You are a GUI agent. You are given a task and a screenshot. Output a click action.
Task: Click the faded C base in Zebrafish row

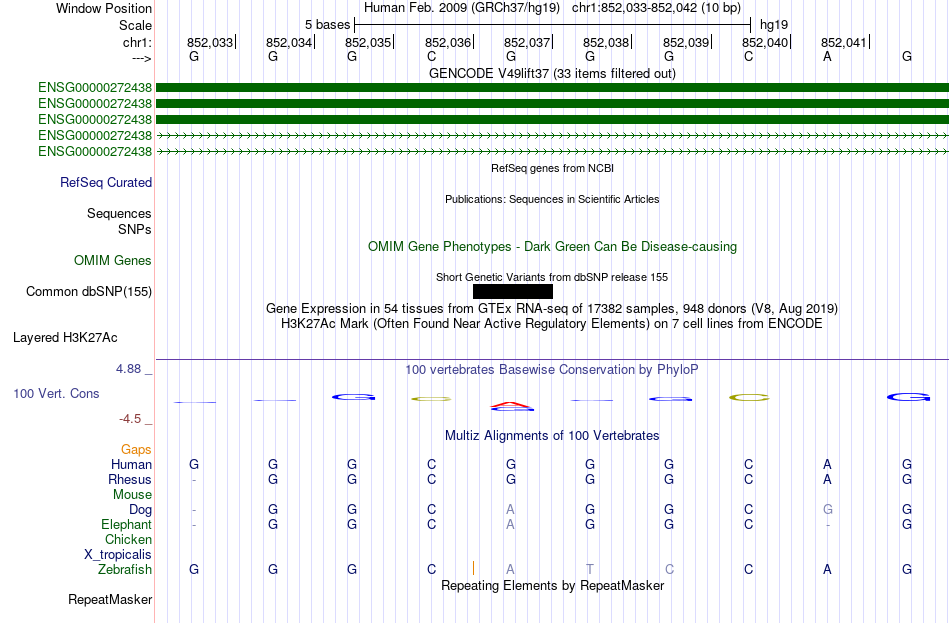coord(669,569)
